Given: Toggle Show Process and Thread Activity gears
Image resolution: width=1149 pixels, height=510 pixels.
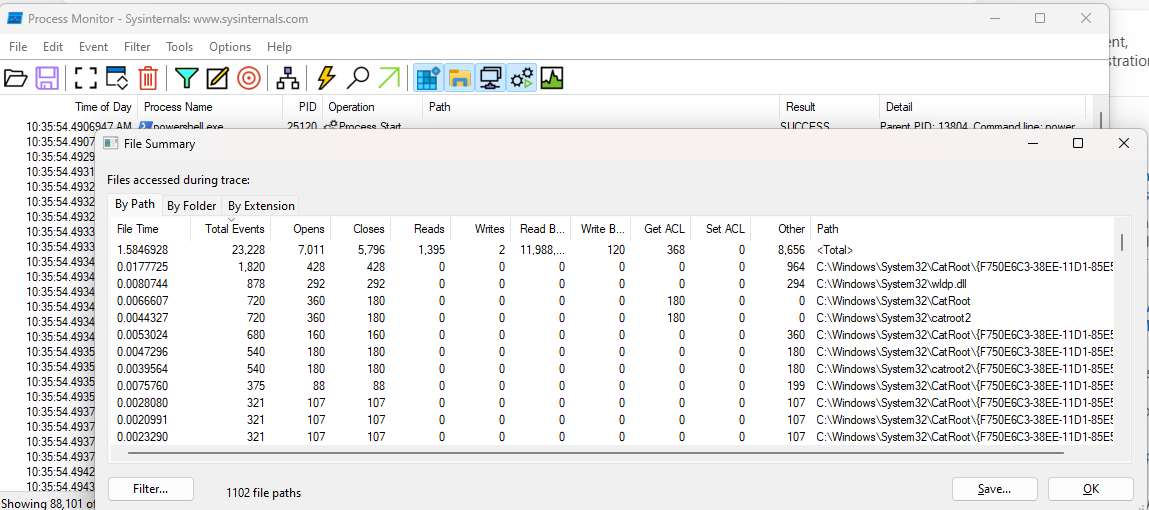Looking at the screenshot, I should [x=522, y=78].
